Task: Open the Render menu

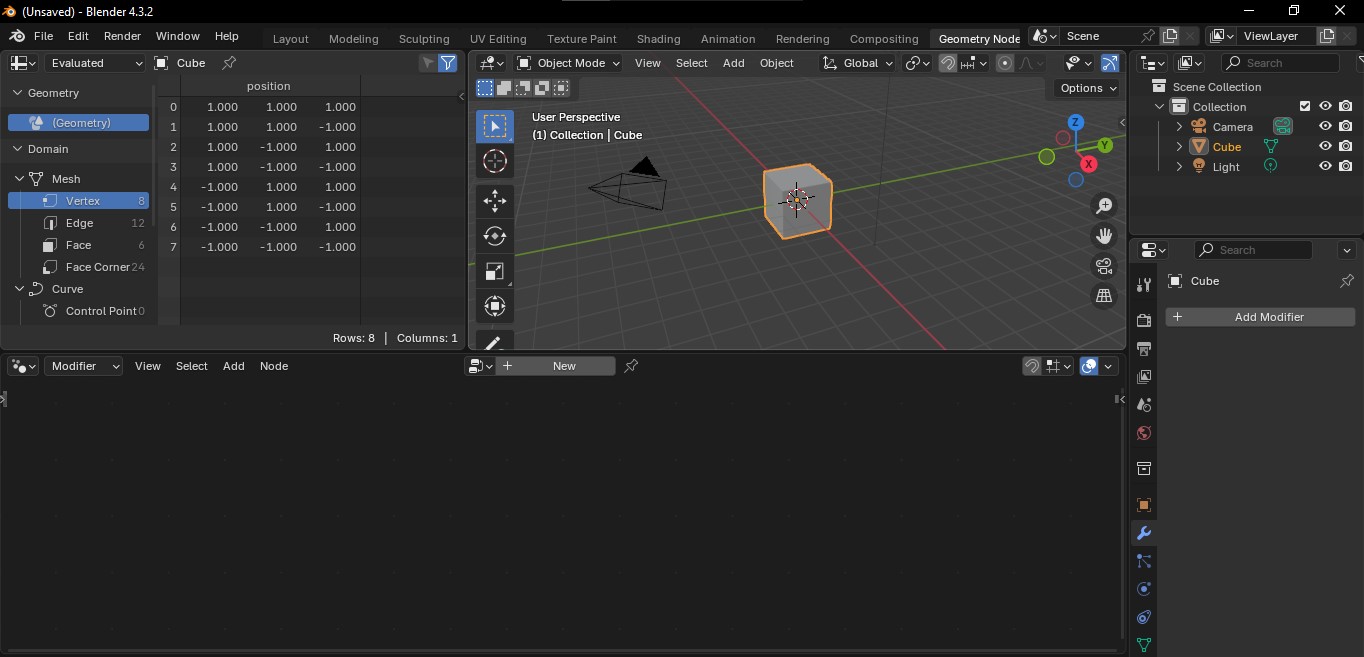Action: [x=122, y=36]
